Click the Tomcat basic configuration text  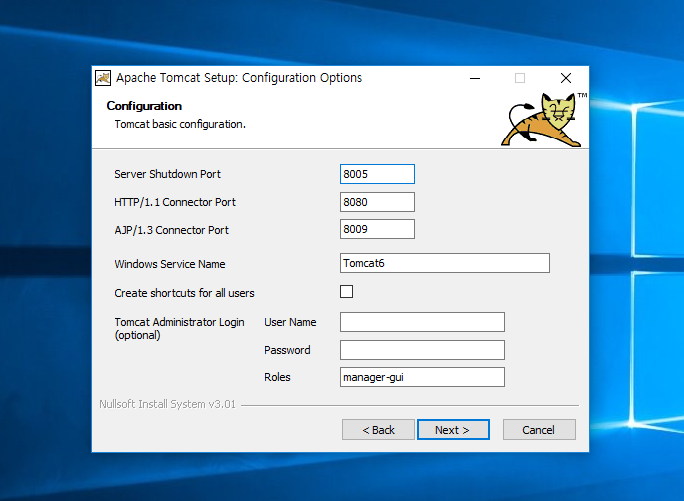click(180, 124)
